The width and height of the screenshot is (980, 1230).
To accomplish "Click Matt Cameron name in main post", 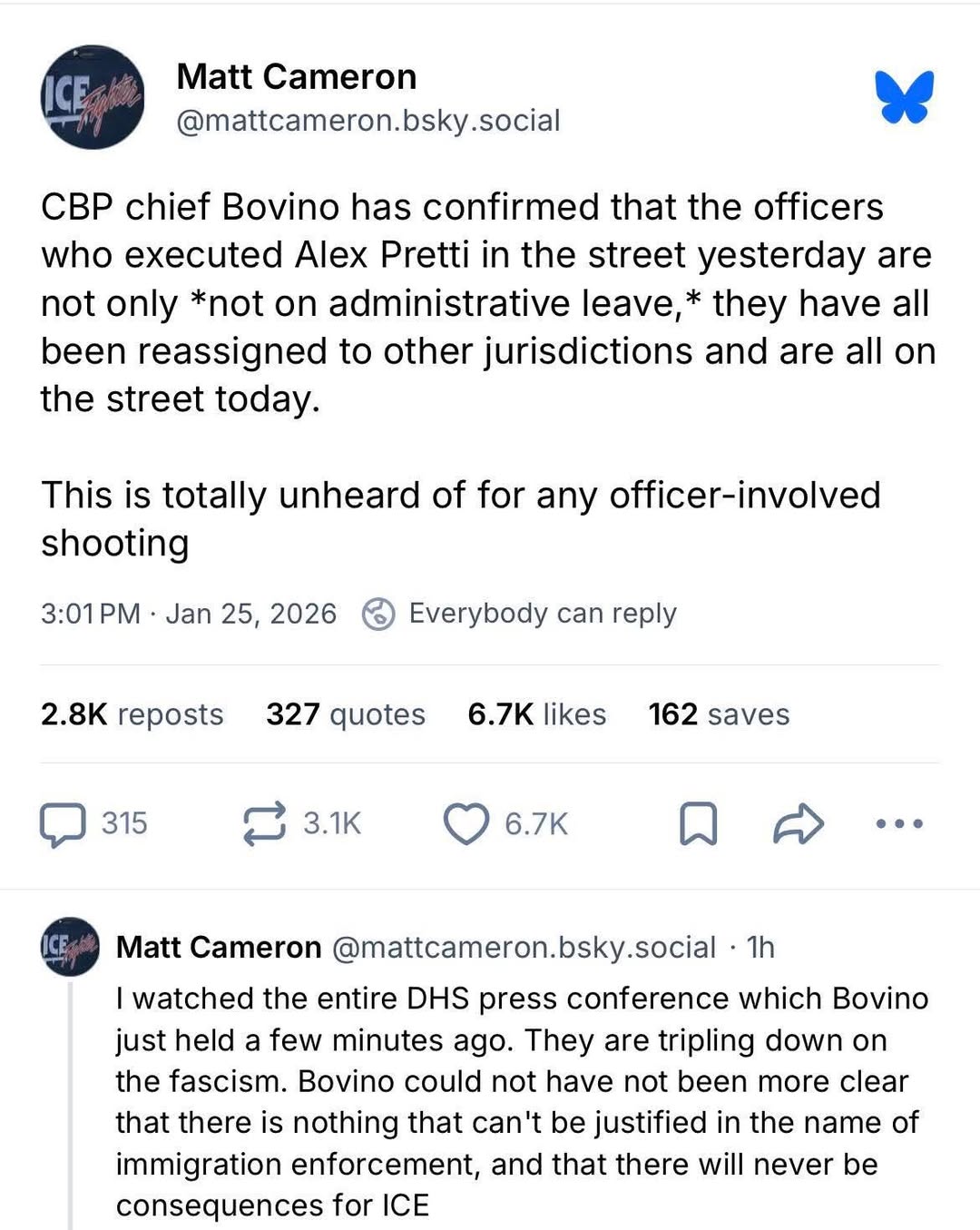I will click(x=296, y=77).
